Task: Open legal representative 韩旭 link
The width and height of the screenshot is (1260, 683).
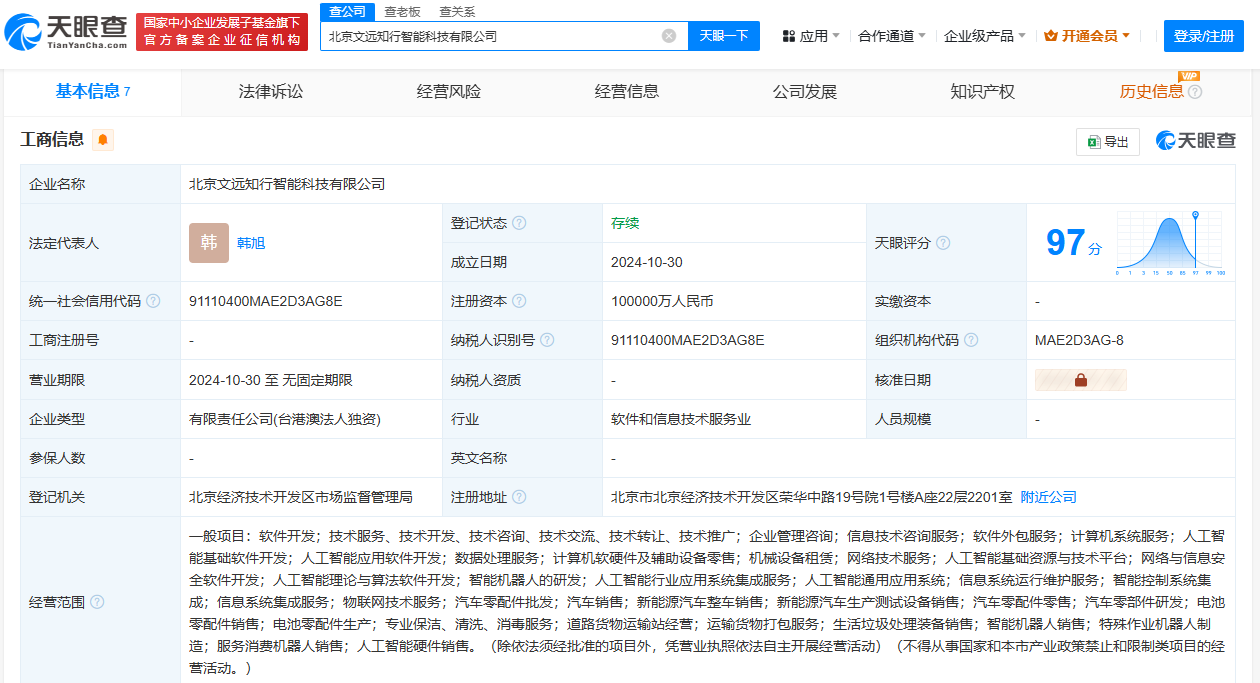Action: click(x=251, y=243)
